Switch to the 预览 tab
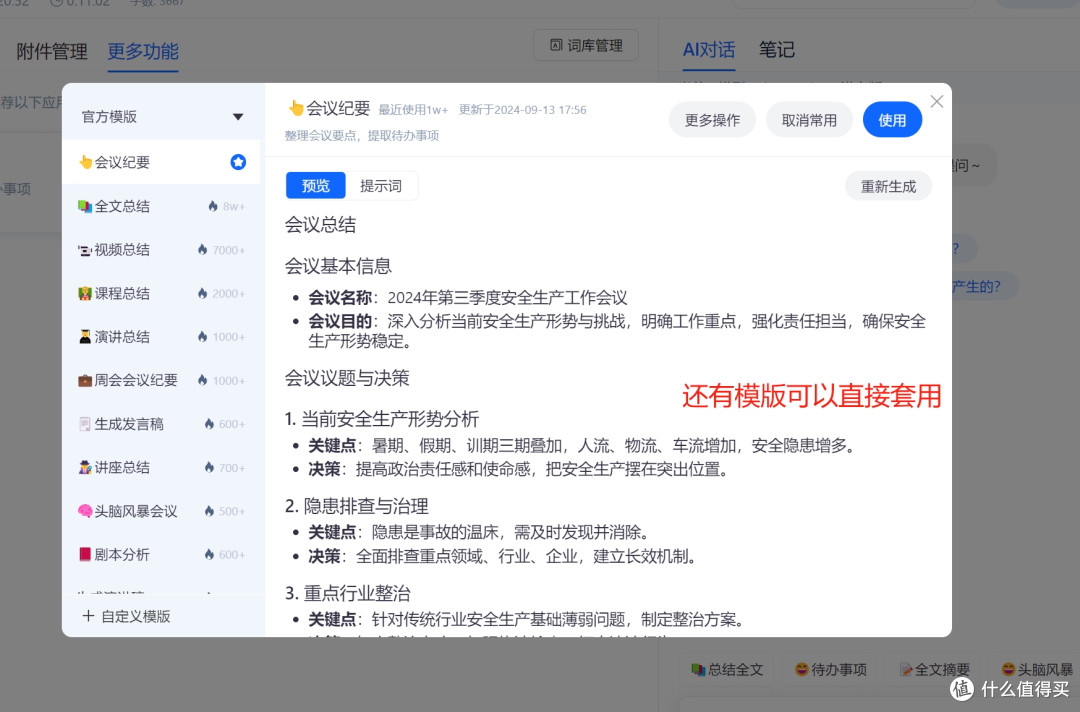The width and height of the screenshot is (1080, 712). [315, 186]
